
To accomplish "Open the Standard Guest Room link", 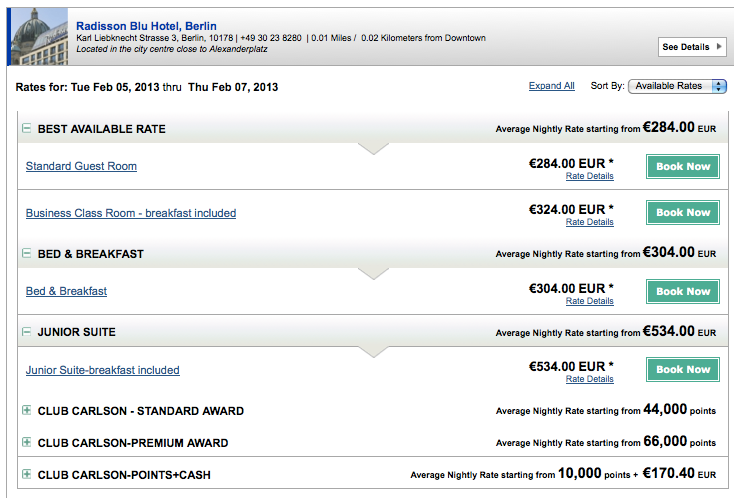I will [x=81, y=166].
